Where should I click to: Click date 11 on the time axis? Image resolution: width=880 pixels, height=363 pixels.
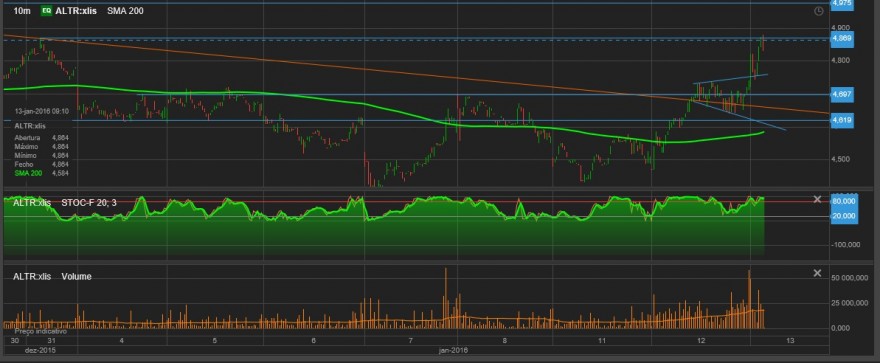tap(603, 341)
